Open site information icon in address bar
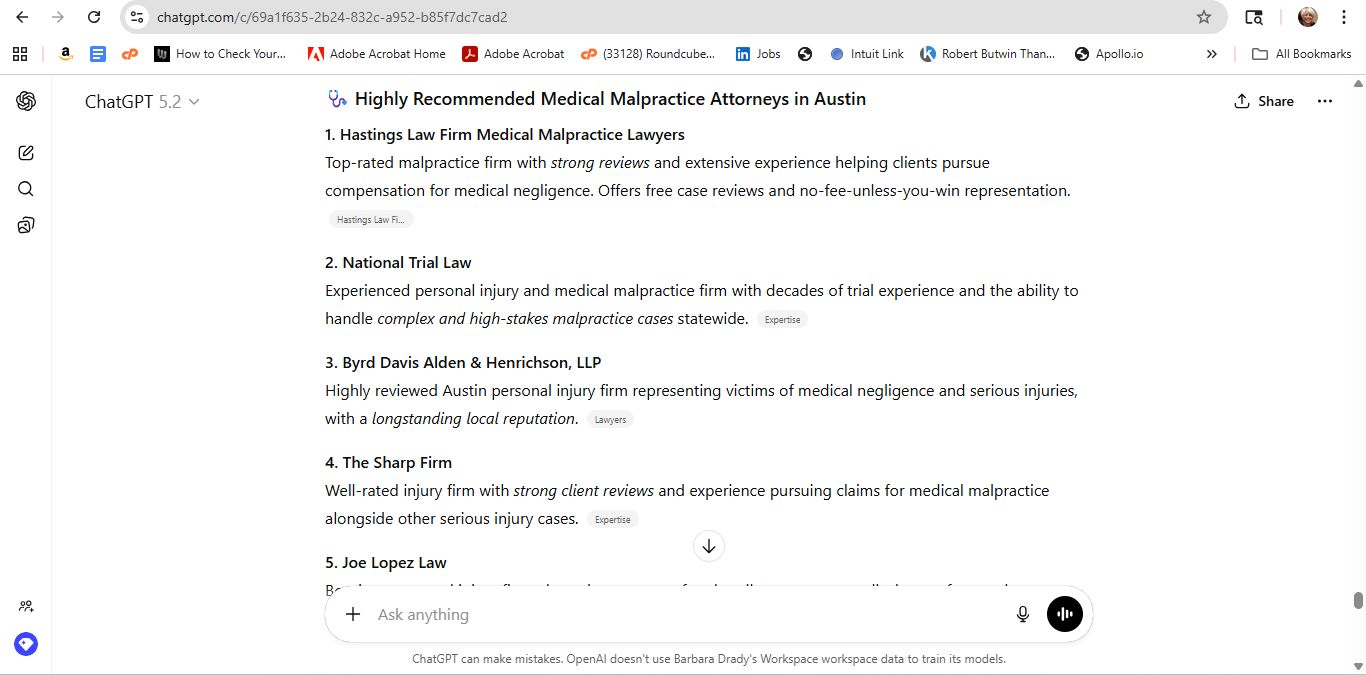 [138, 17]
